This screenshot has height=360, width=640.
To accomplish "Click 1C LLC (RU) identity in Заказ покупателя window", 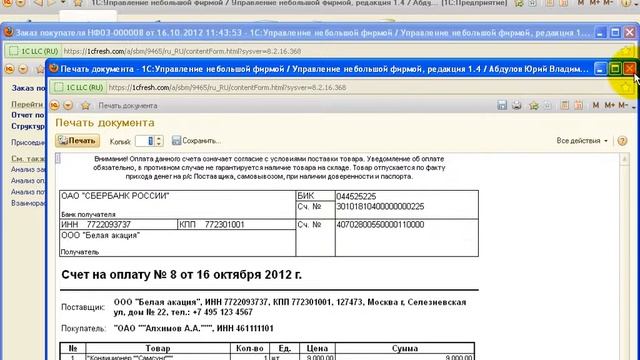I will [x=34, y=51].
